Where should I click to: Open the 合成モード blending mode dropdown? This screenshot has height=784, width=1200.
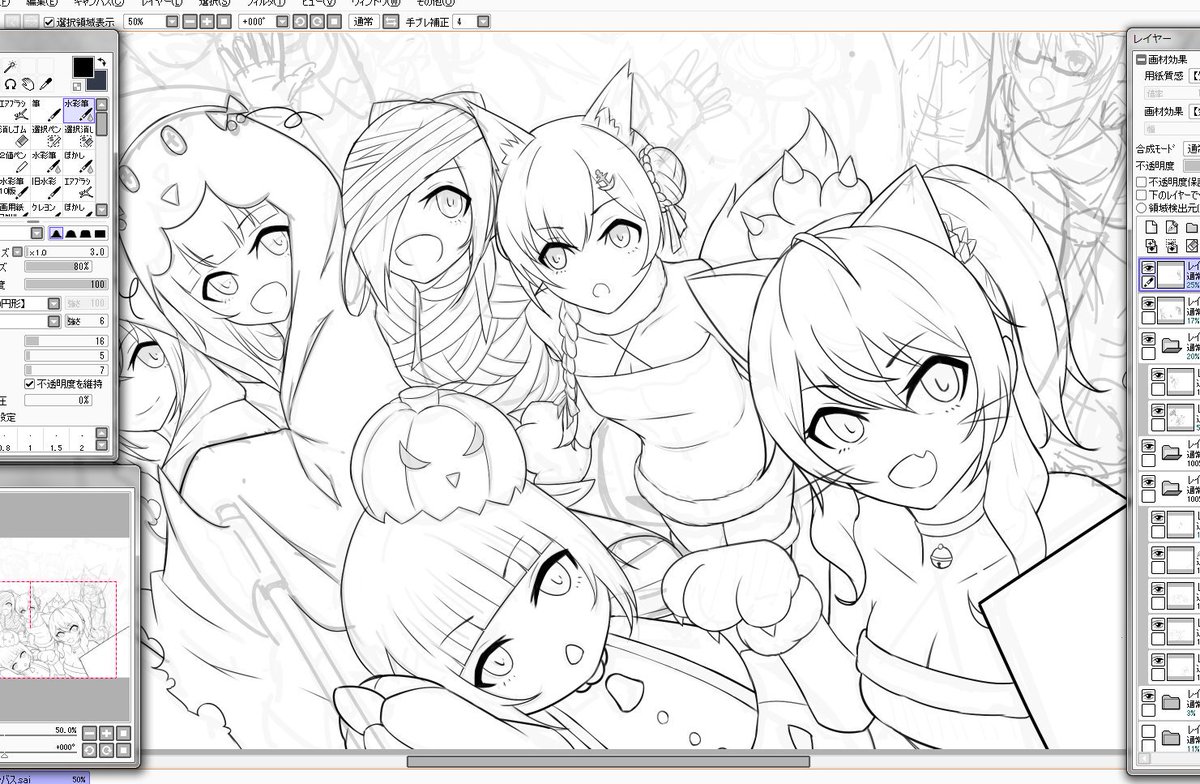[1192, 148]
